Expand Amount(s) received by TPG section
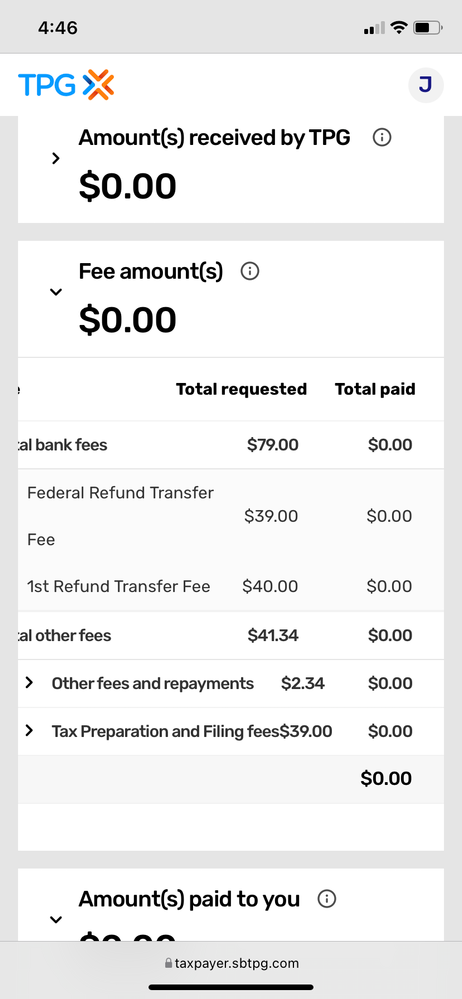 pyautogui.click(x=56, y=159)
